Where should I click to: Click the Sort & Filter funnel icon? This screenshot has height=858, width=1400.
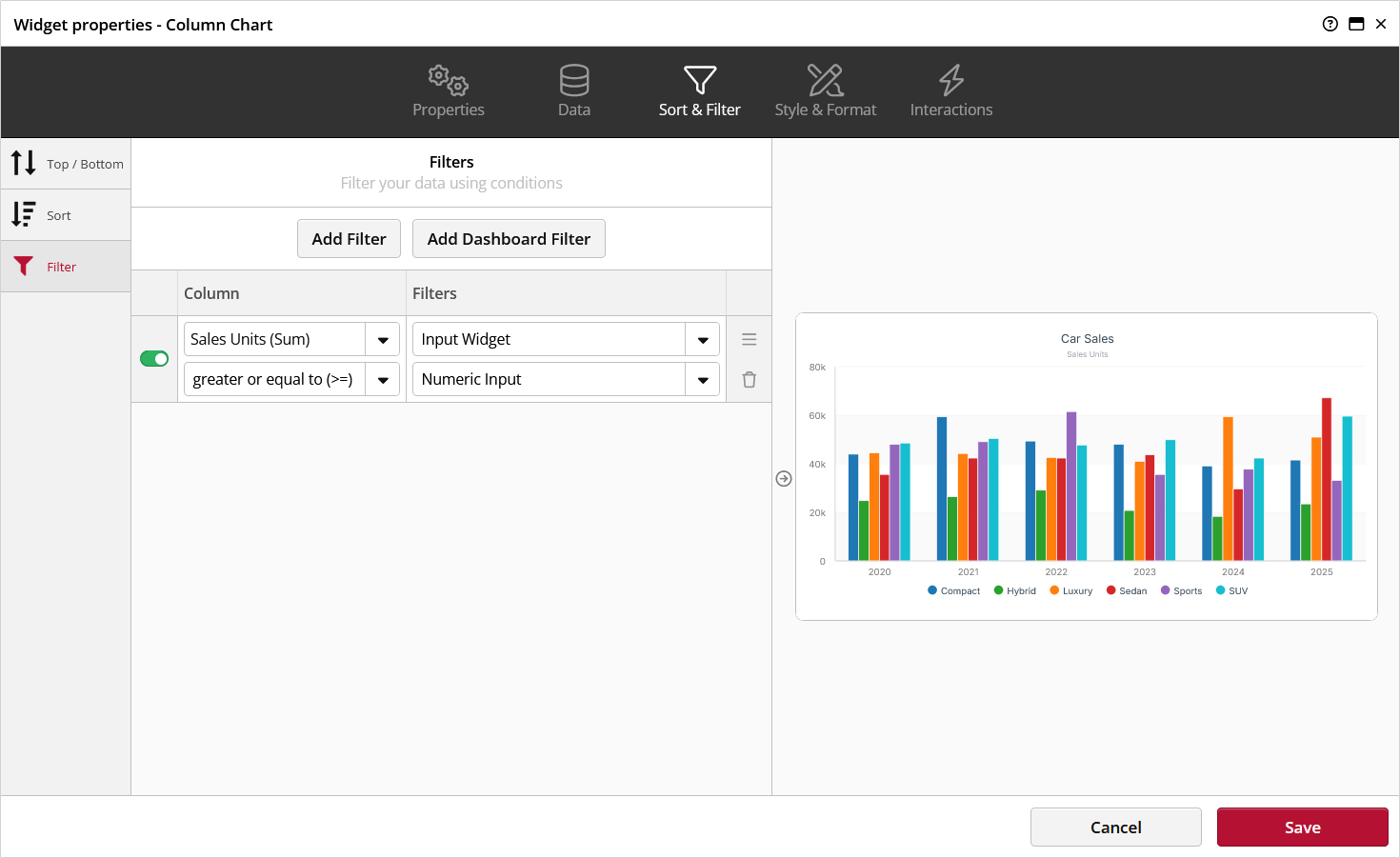[x=700, y=80]
